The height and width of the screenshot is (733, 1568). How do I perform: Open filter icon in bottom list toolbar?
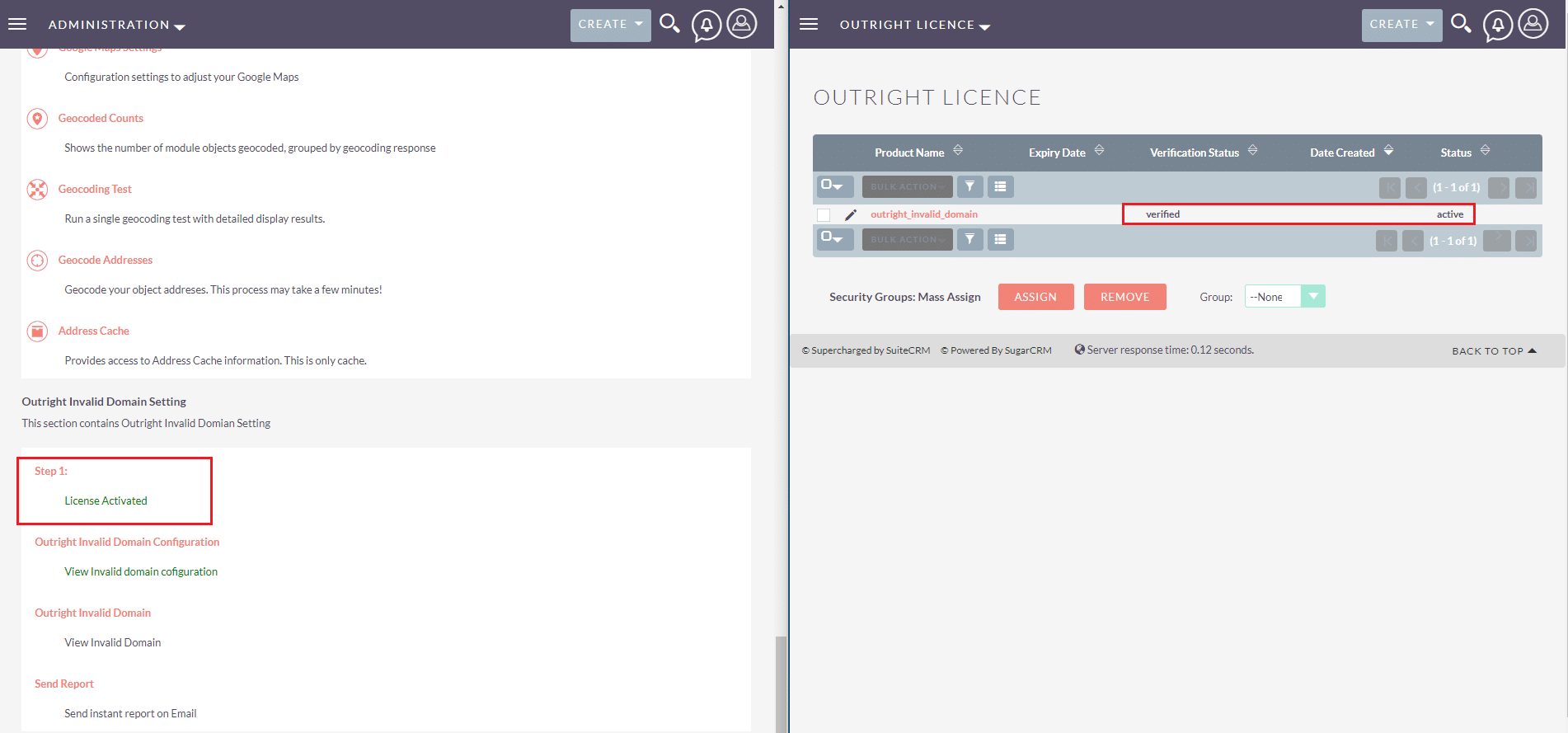pos(970,239)
